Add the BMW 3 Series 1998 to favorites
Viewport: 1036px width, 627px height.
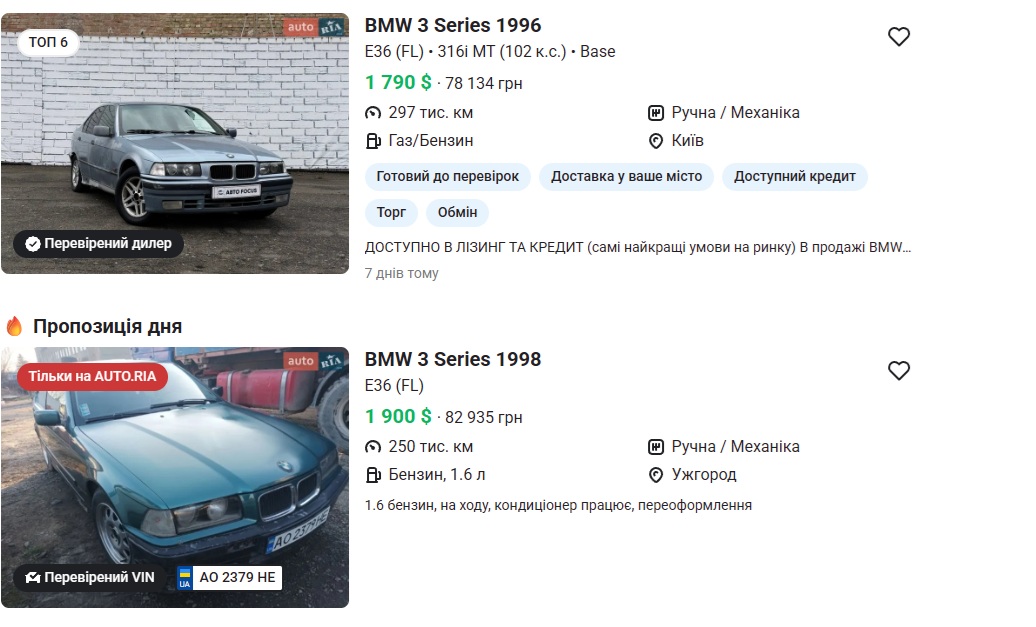tap(899, 371)
